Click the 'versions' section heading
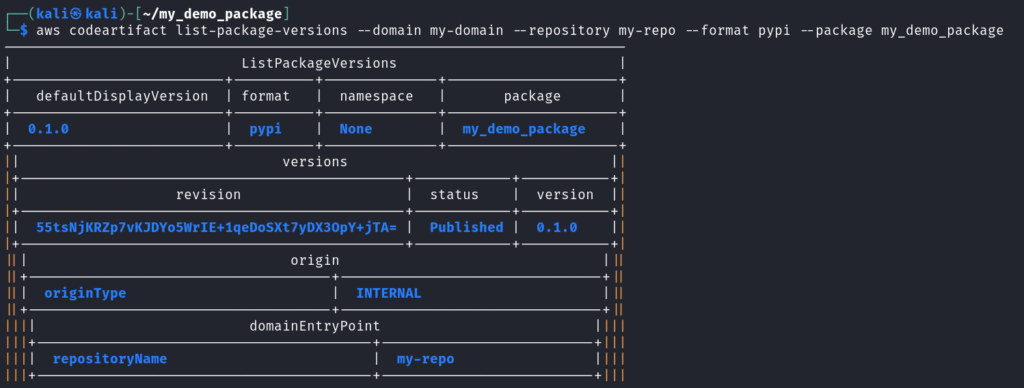 click(x=315, y=161)
